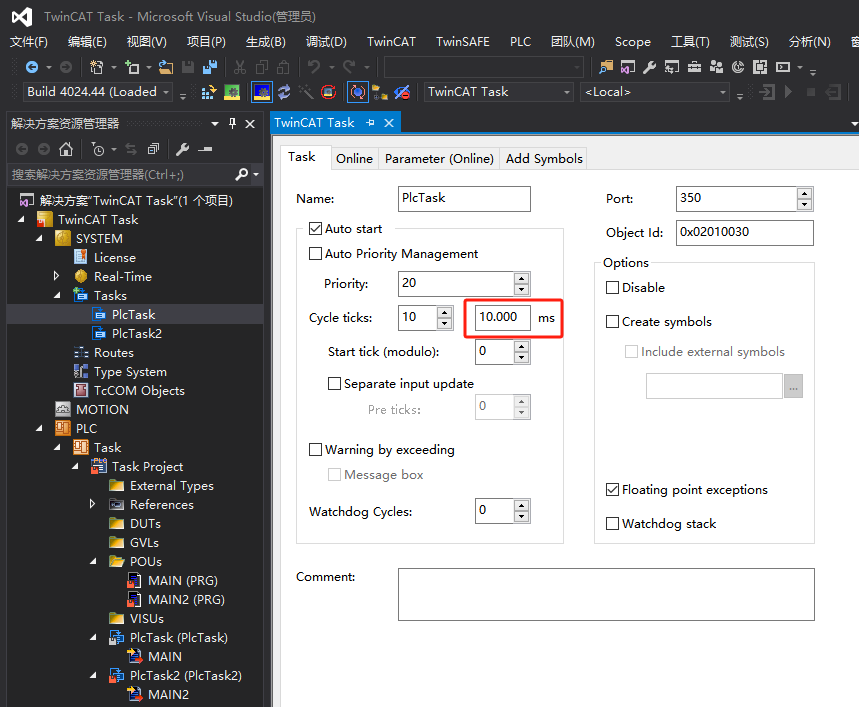Toggle the Auto start checkbox

coord(315,228)
